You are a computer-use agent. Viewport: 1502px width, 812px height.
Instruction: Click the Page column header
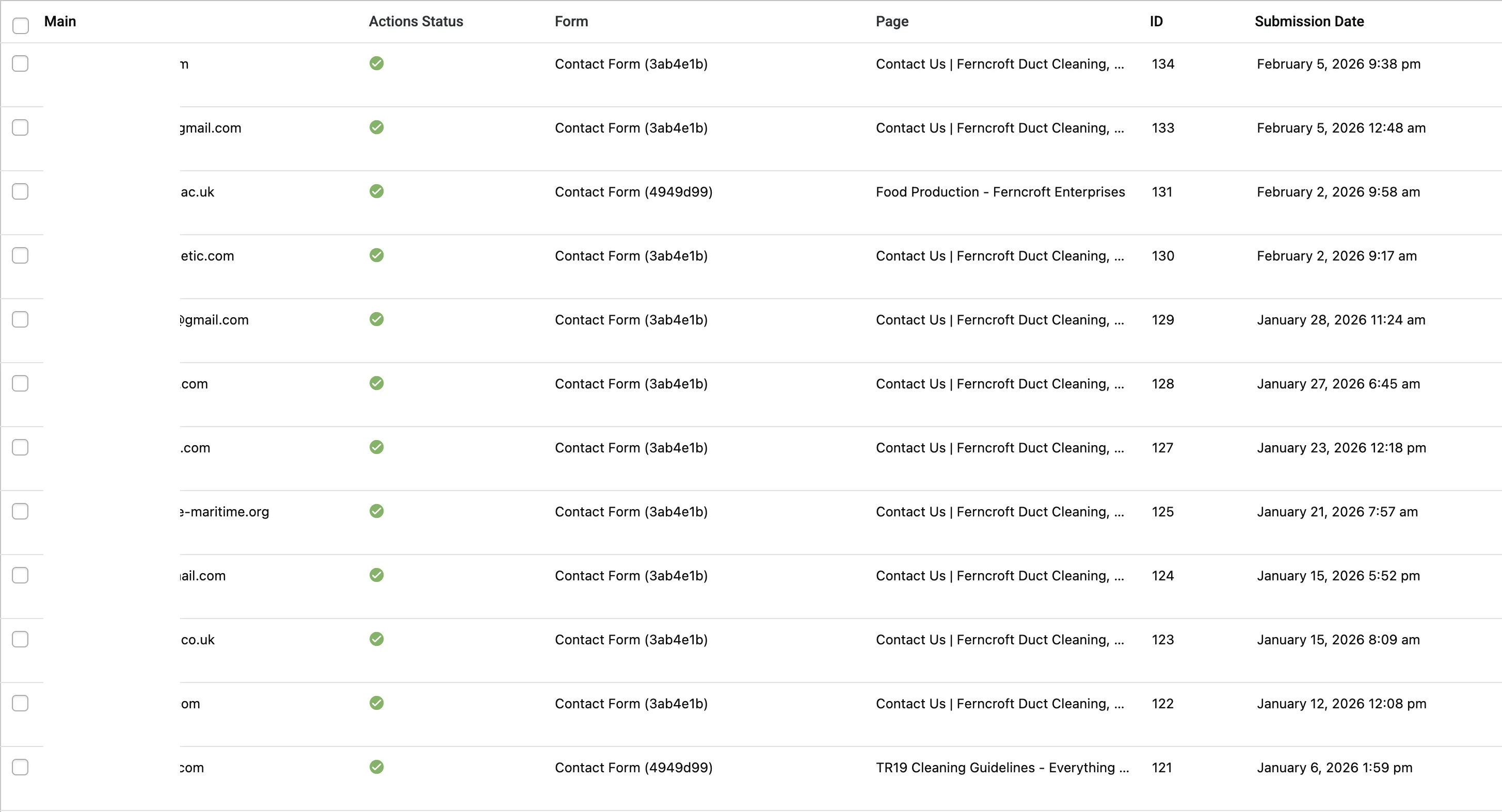tap(892, 21)
